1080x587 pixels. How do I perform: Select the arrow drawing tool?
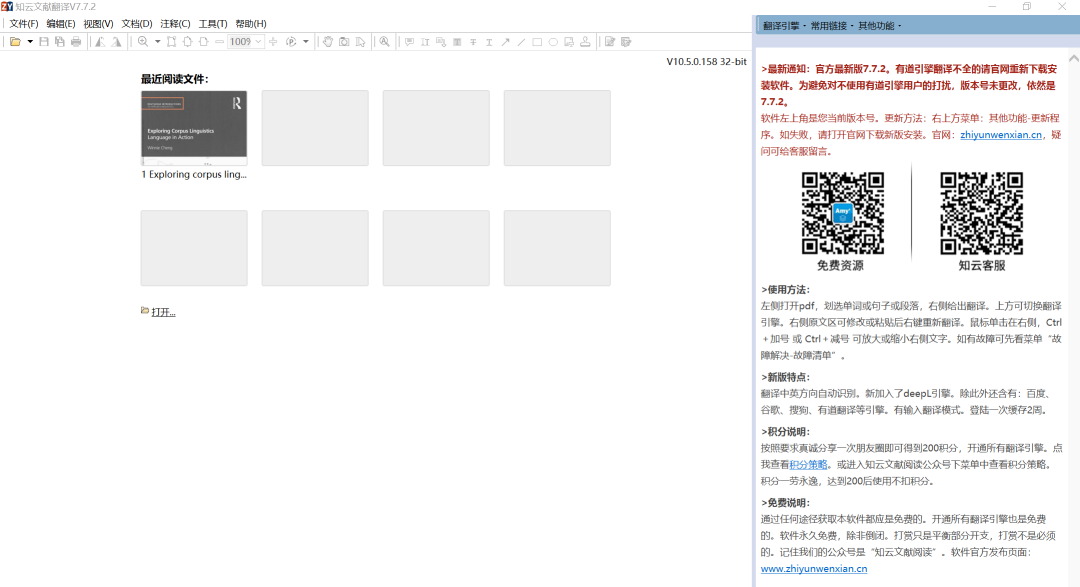pos(505,42)
